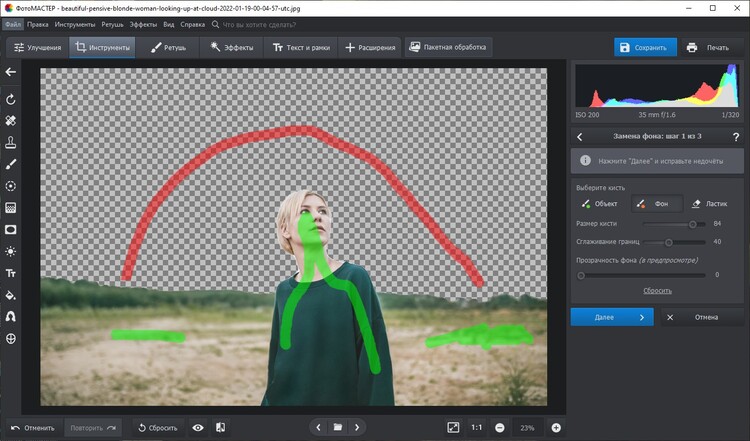Switch to the 'Ретушь' tab
Image resolution: width=750 pixels, height=441 pixels.
tap(166, 47)
